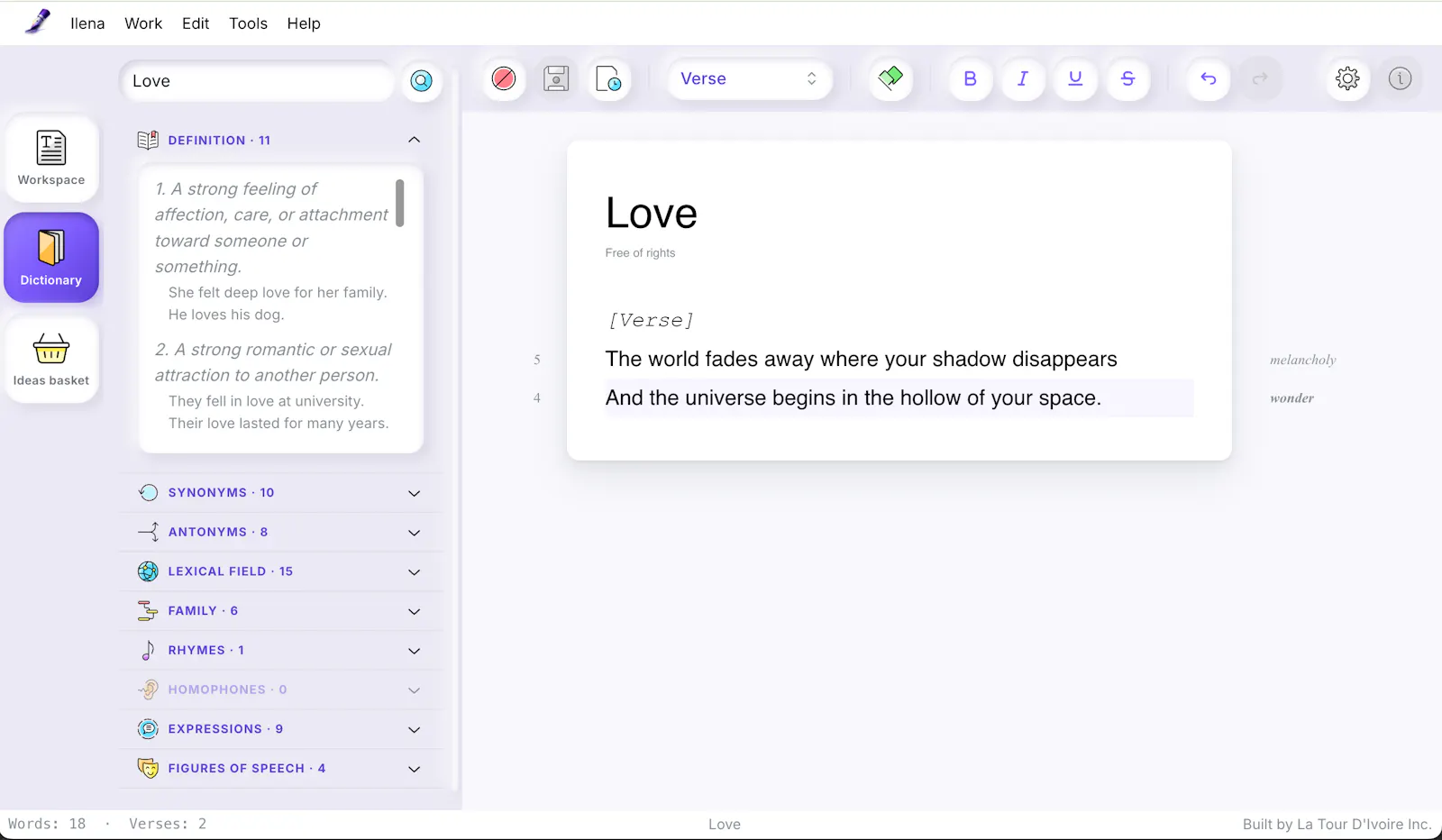This screenshot has width=1442, height=840.
Task: Click the line The world fades away
Action: tap(861, 359)
